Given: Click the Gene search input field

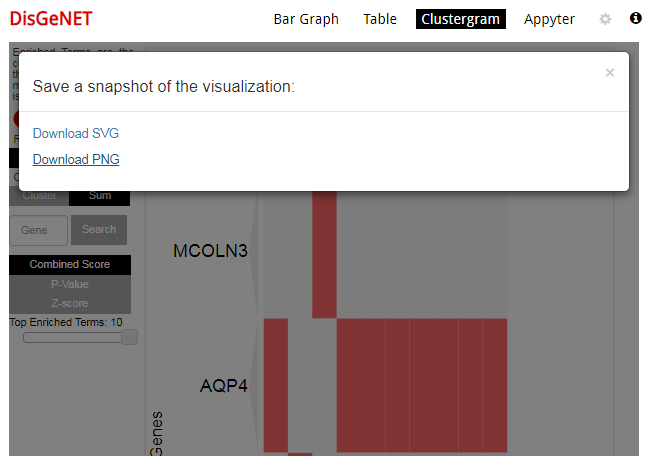Looking at the screenshot, I should [x=39, y=230].
